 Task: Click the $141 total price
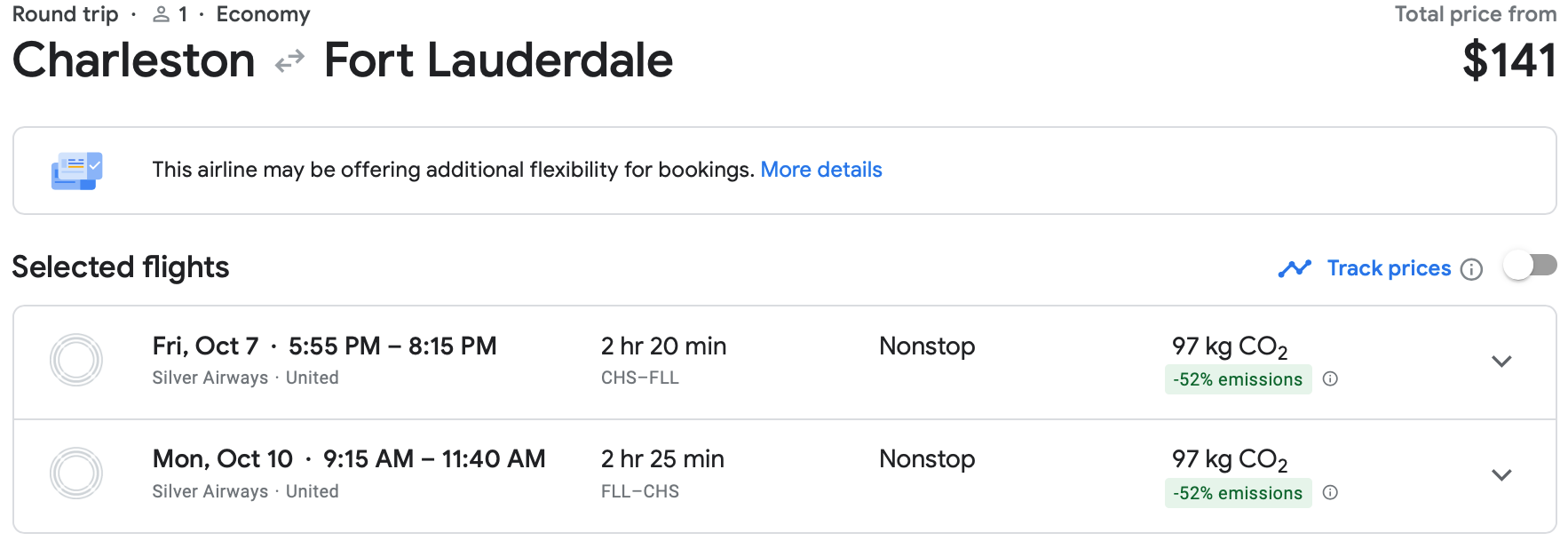(x=1509, y=61)
